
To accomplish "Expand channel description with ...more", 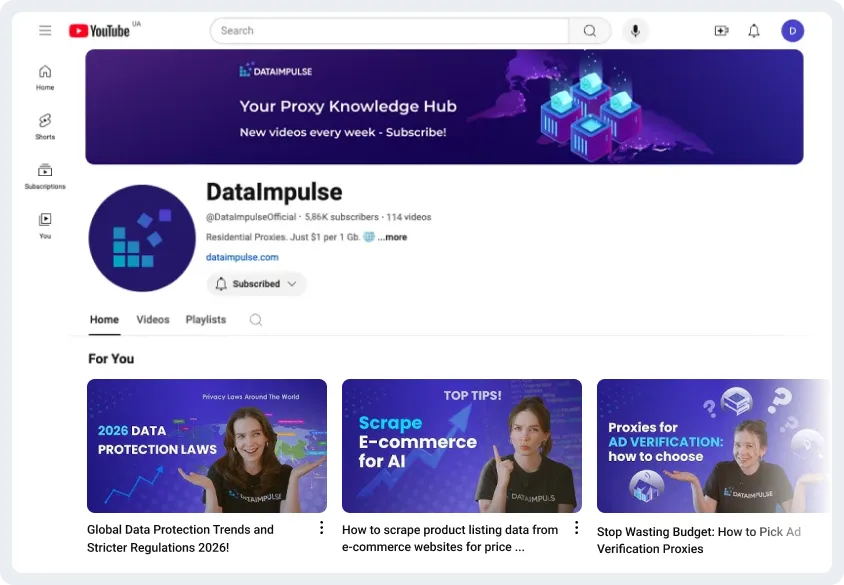I will tap(392, 237).
